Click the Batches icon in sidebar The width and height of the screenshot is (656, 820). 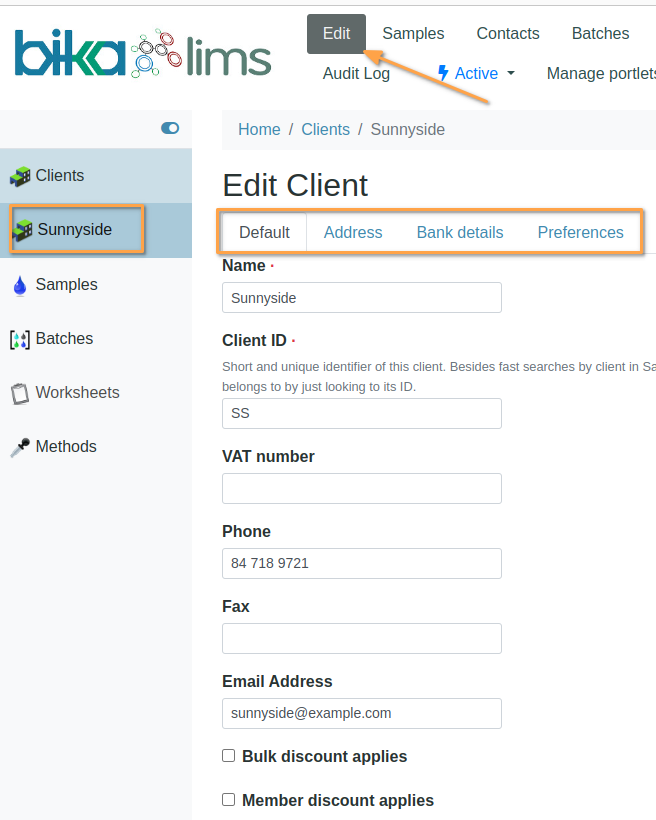[20, 339]
